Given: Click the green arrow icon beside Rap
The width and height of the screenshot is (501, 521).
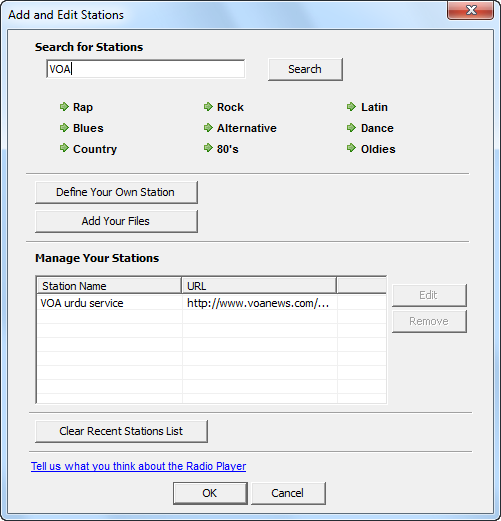Looking at the screenshot, I should point(64,107).
